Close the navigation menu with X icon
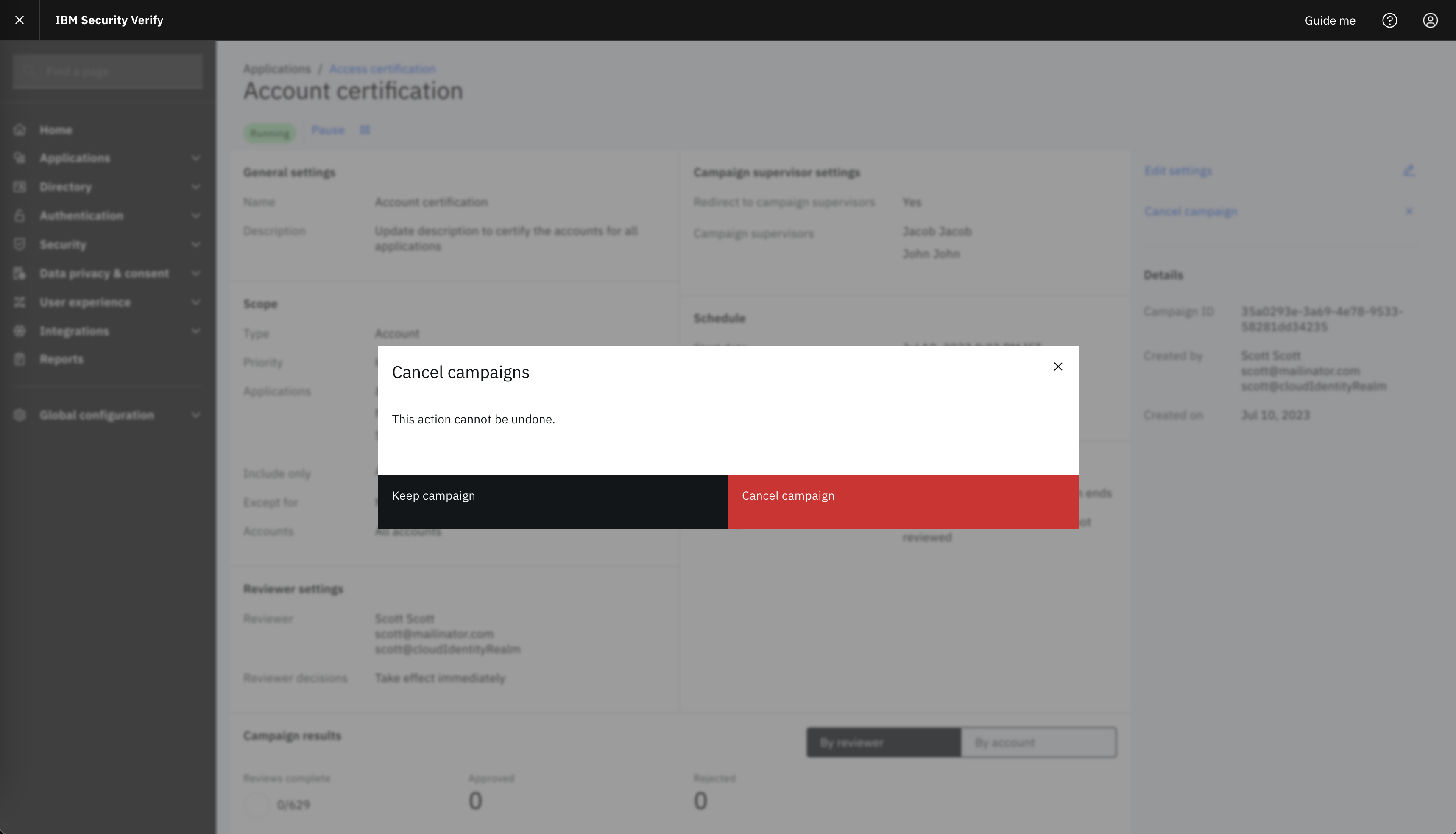Screen dimensions: 1456x834 point(20,20)
